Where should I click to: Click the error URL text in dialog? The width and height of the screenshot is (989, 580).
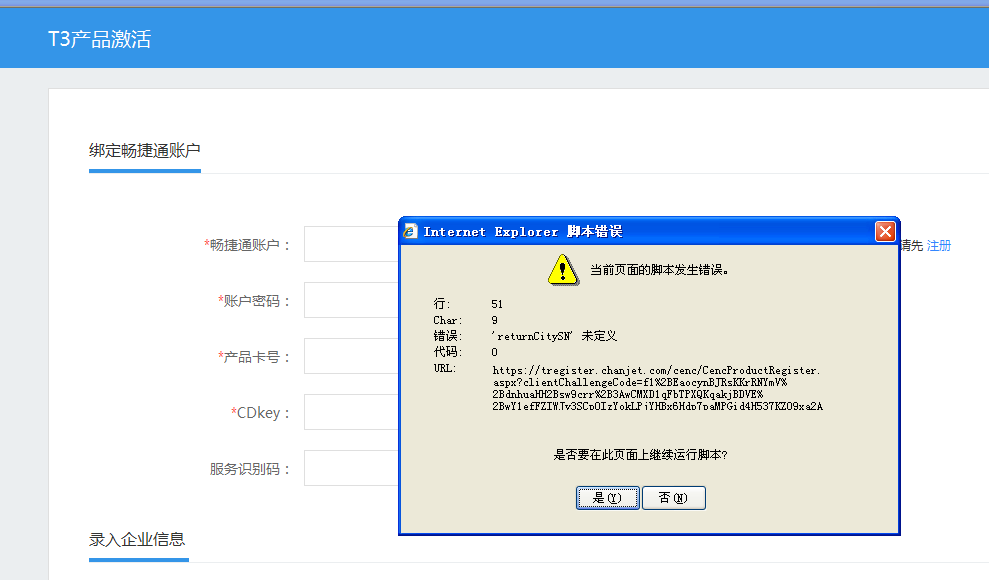657,388
